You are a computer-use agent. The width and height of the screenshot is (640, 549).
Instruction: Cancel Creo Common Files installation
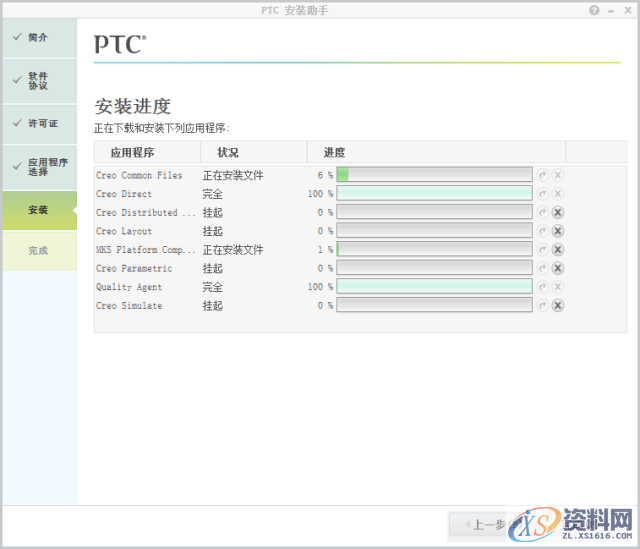[558, 175]
